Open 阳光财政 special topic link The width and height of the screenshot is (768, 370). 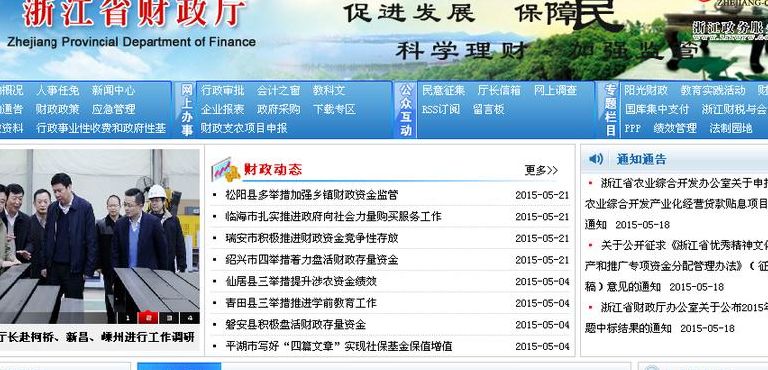click(x=646, y=90)
